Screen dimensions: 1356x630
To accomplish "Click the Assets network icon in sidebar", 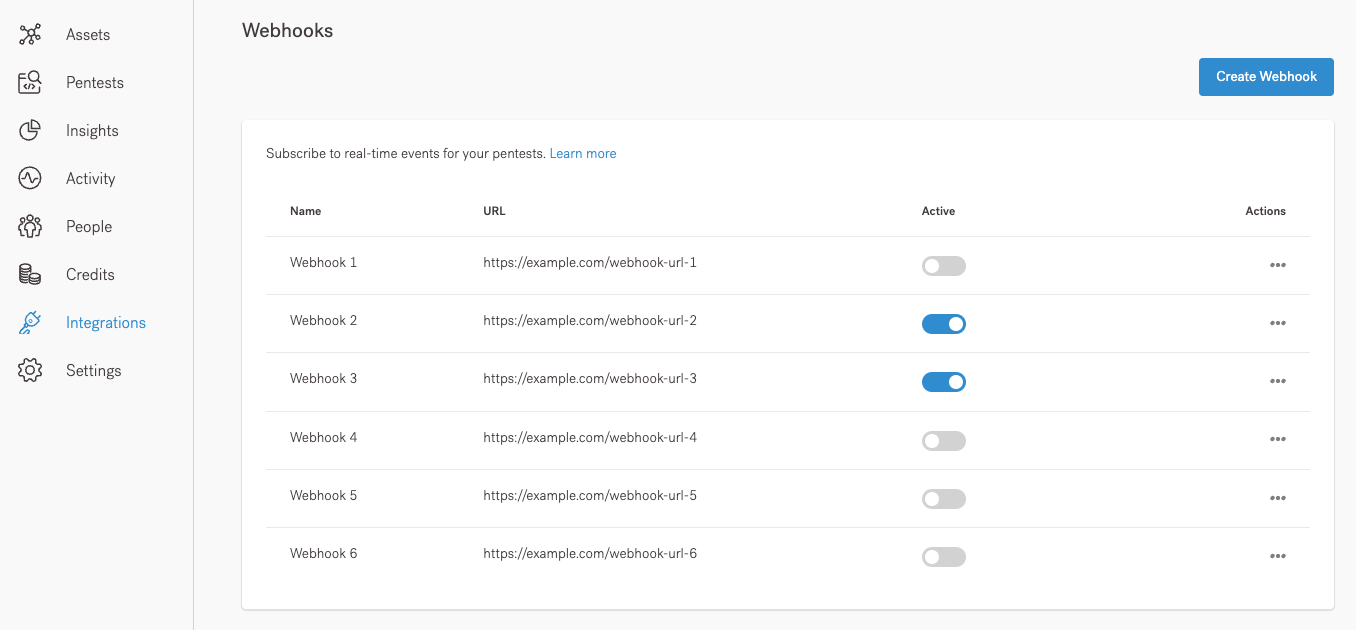I will click(30, 35).
